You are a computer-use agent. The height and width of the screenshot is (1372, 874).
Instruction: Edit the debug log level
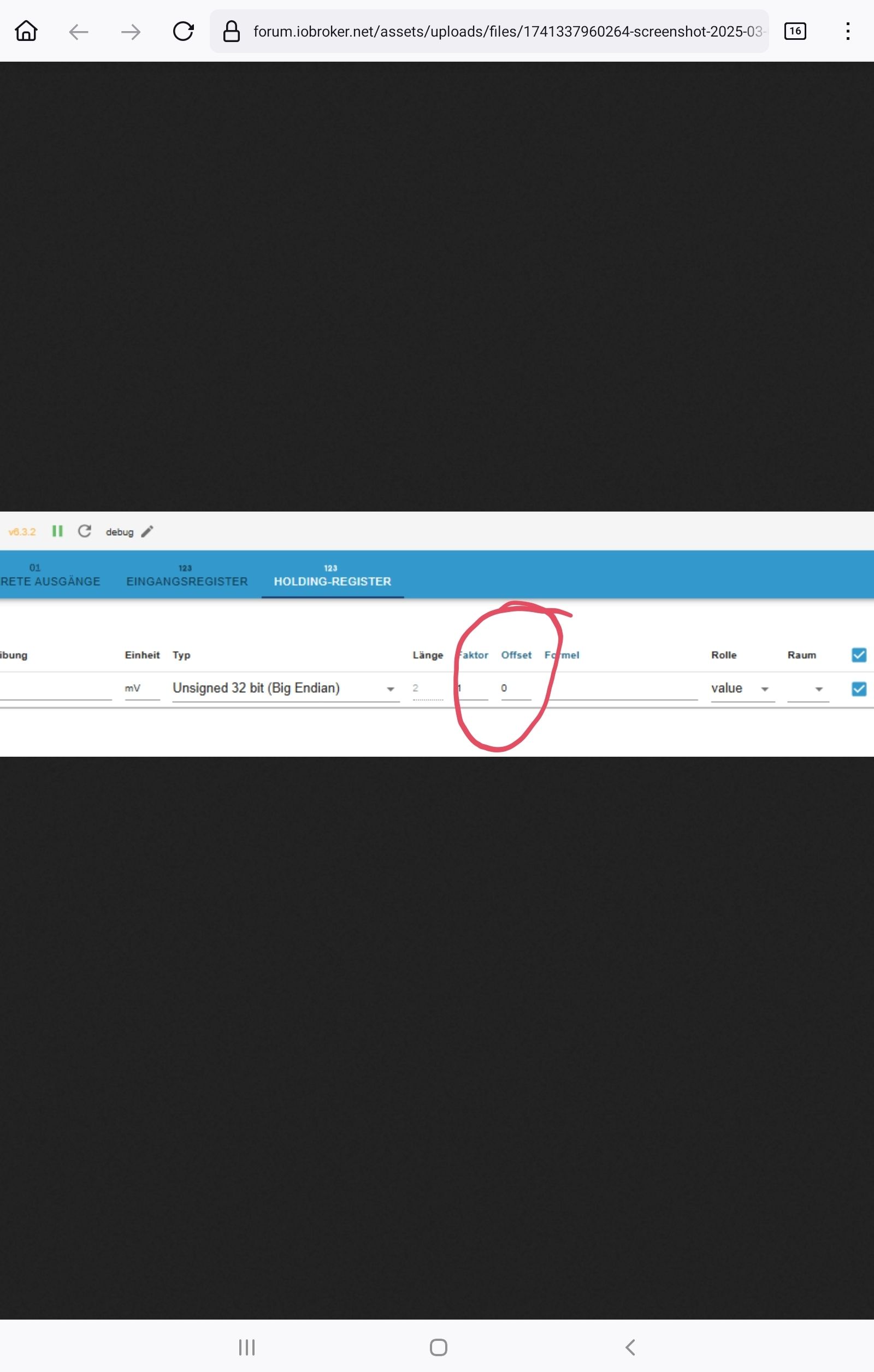click(x=147, y=532)
